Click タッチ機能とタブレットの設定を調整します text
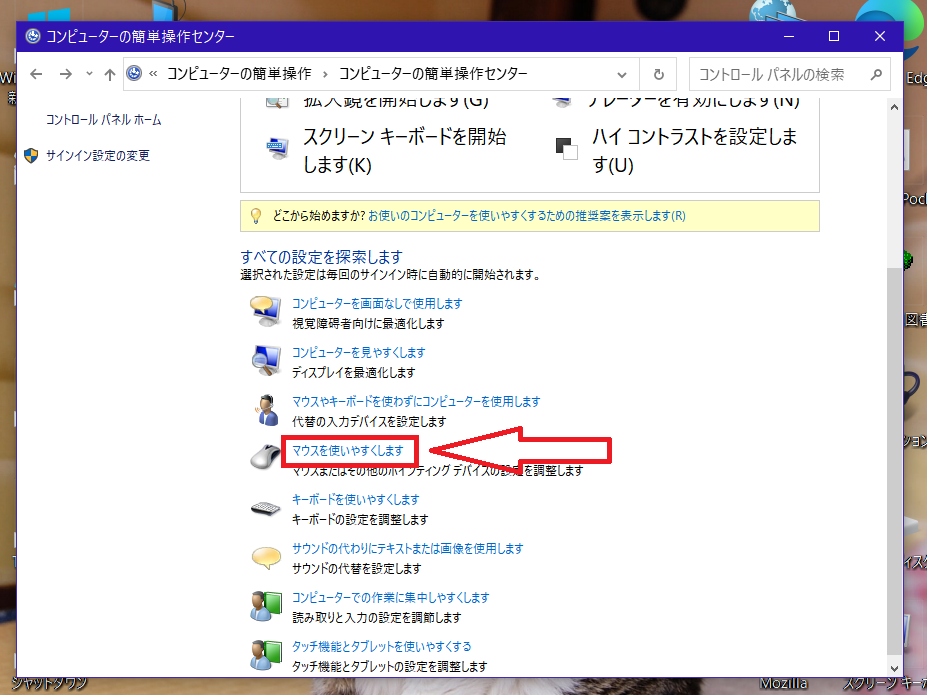 [390, 667]
